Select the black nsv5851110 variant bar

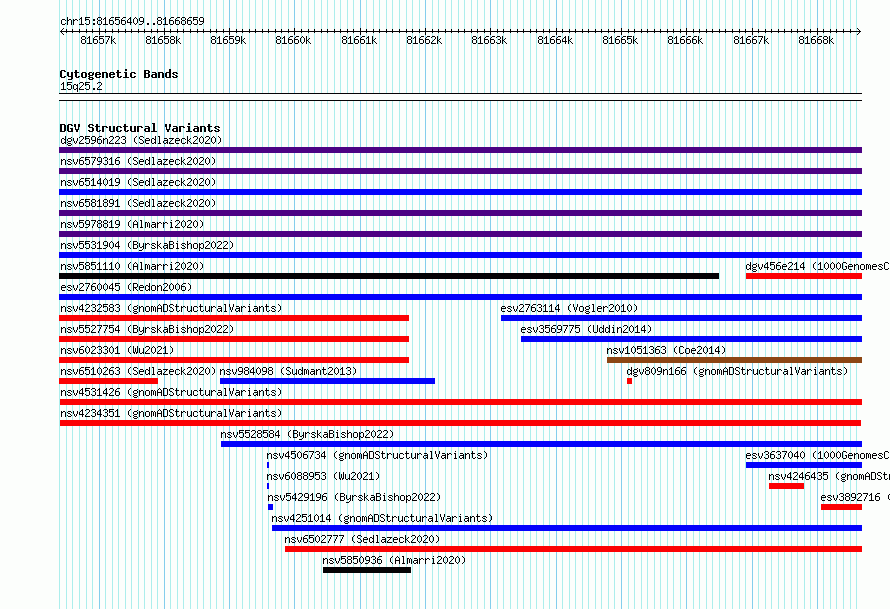[x=389, y=276]
